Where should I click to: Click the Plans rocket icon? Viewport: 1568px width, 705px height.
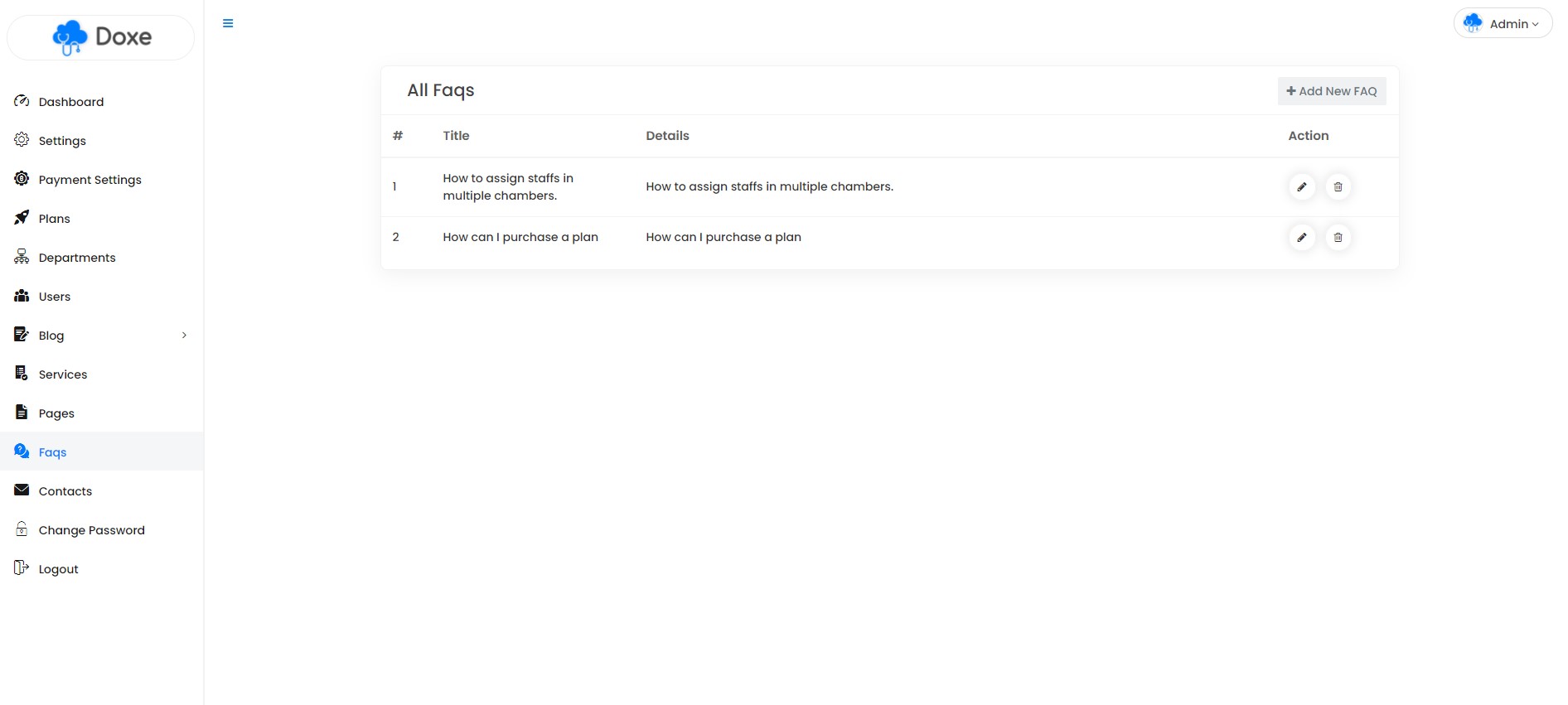(x=22, y=218)
